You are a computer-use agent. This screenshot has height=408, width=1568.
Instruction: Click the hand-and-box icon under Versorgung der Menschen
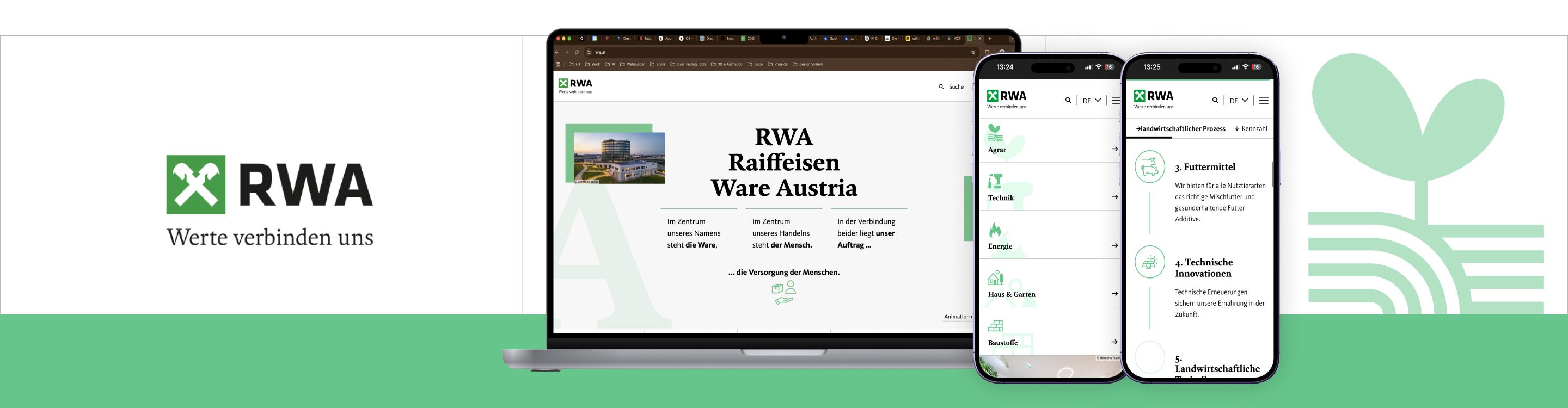(783, 293)
